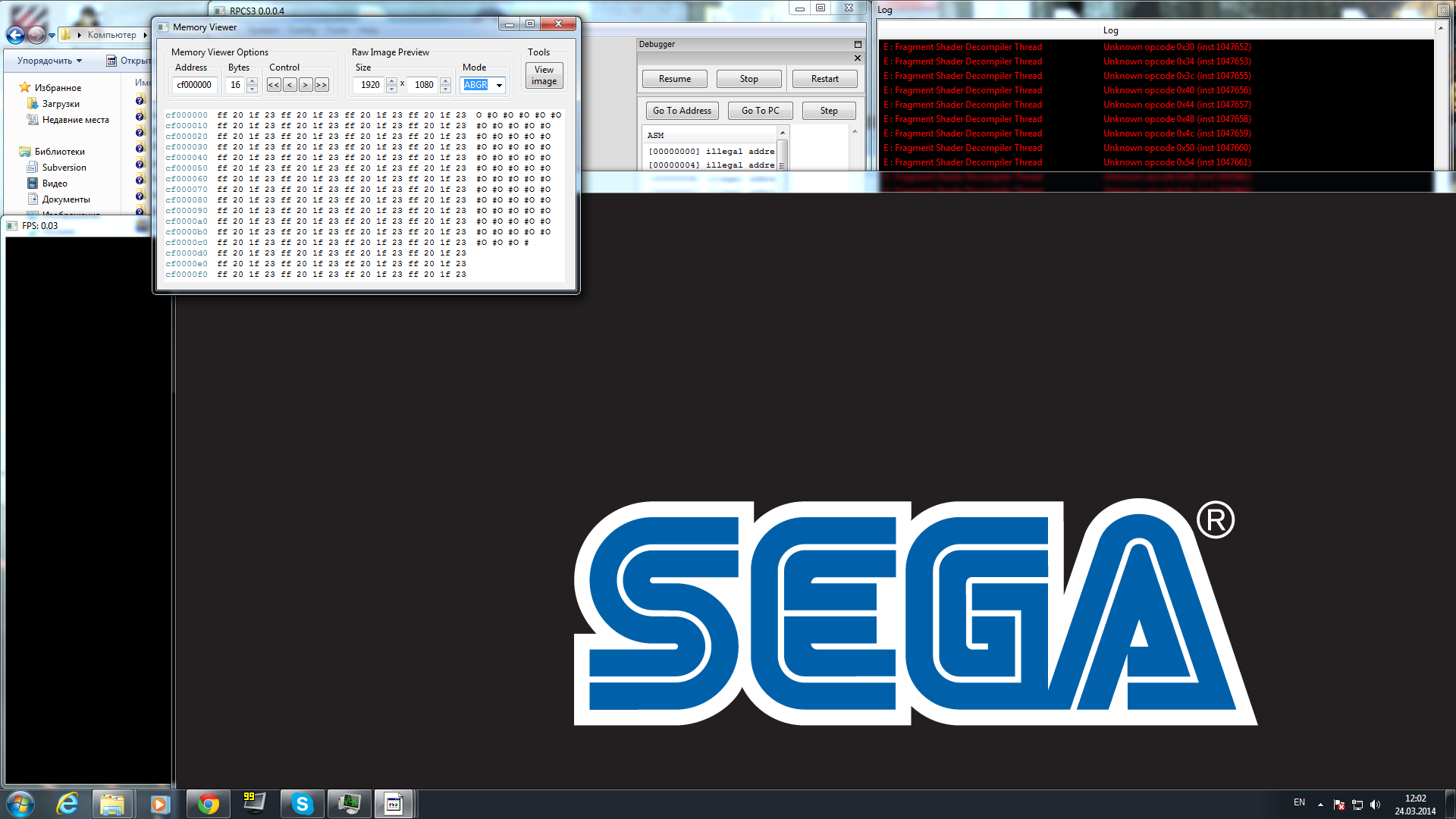This screenshot has width=1456, height=819.
Task: Click the rewind << control button
Action: click(x=274, y=85)
